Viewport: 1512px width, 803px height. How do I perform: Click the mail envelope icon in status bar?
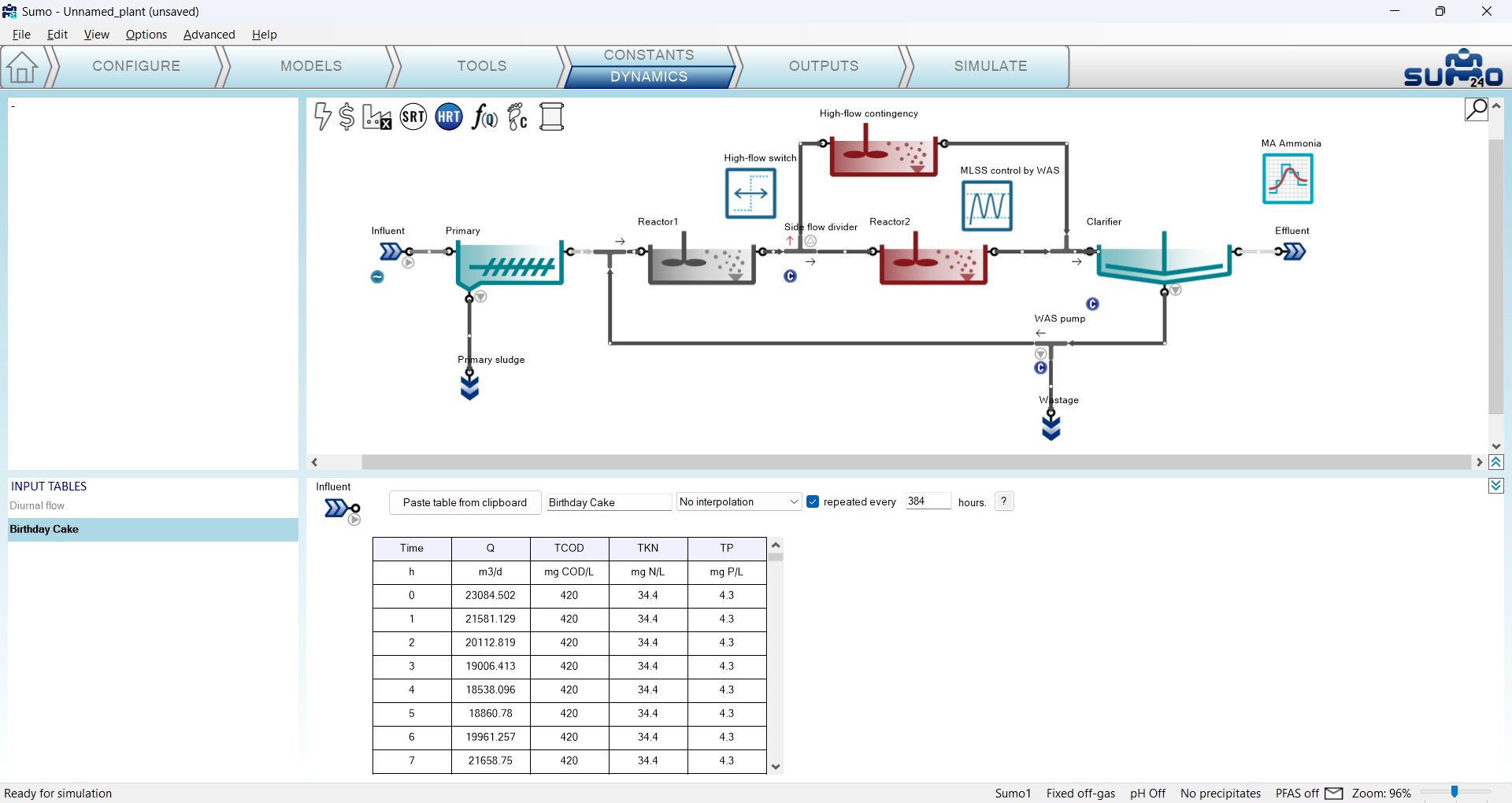coord(1334,793)
